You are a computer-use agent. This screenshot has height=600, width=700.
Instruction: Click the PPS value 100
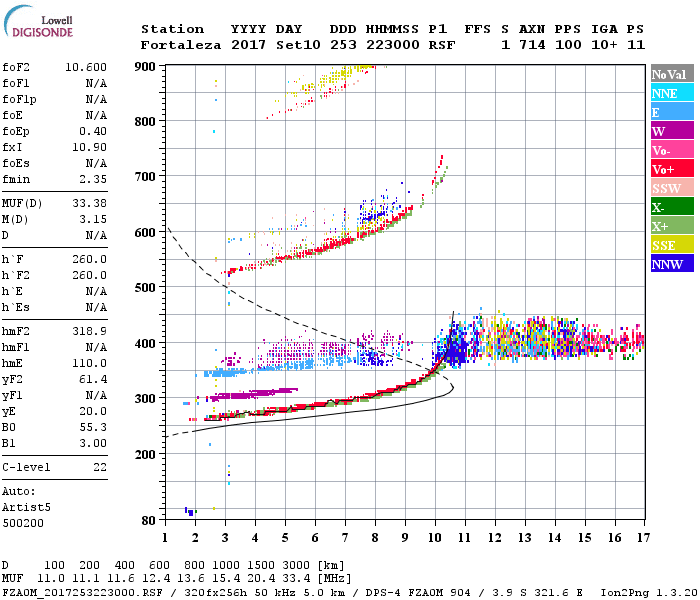click(x=568, y=45)
